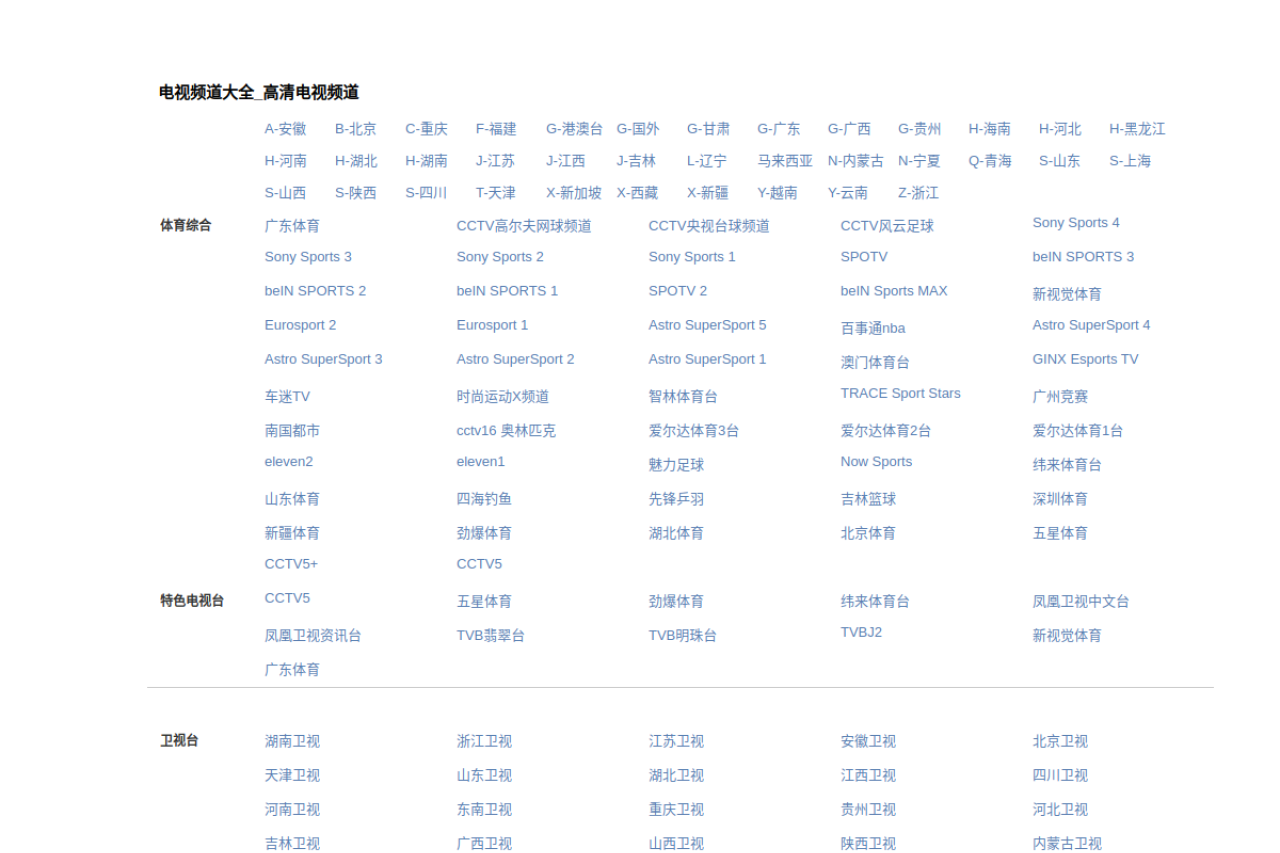This screenshot has width=1280, height=853.
Task: Open 时尚运动X频道 link
Action: tap(503, 397)
